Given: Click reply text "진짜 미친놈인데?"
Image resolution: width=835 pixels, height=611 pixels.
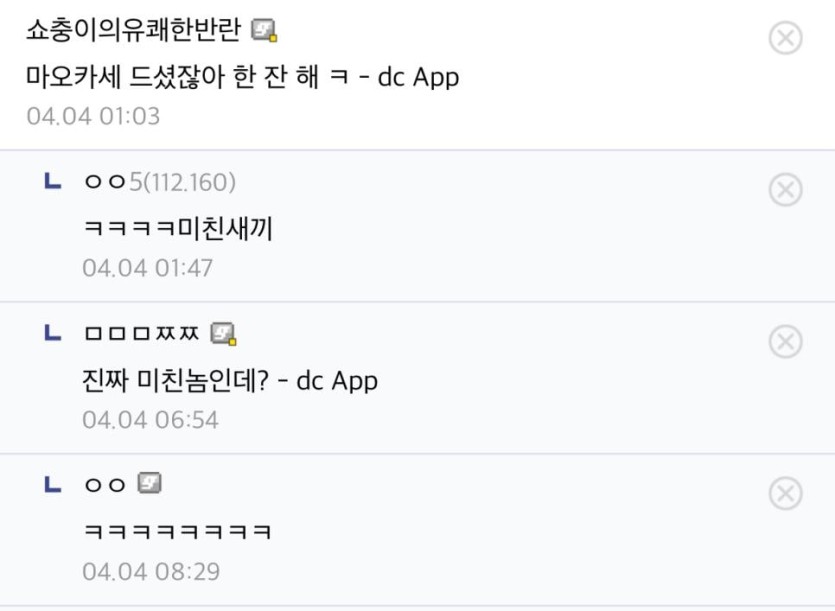Looking at the screenshot, I should pos(230,380).
